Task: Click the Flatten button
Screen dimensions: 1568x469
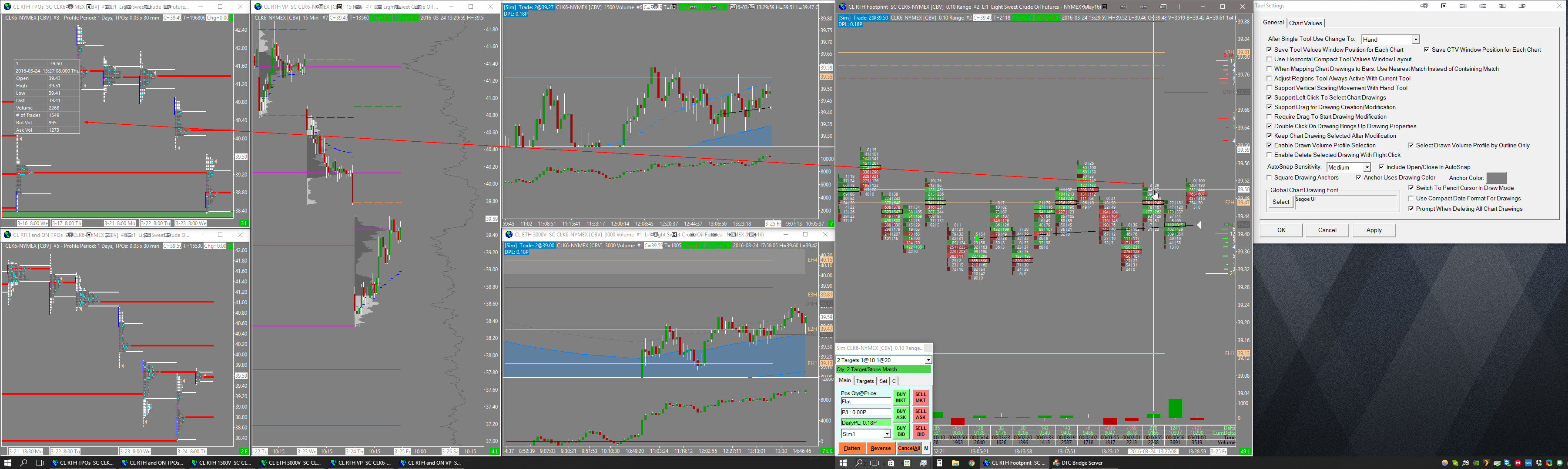Action: 852,448
